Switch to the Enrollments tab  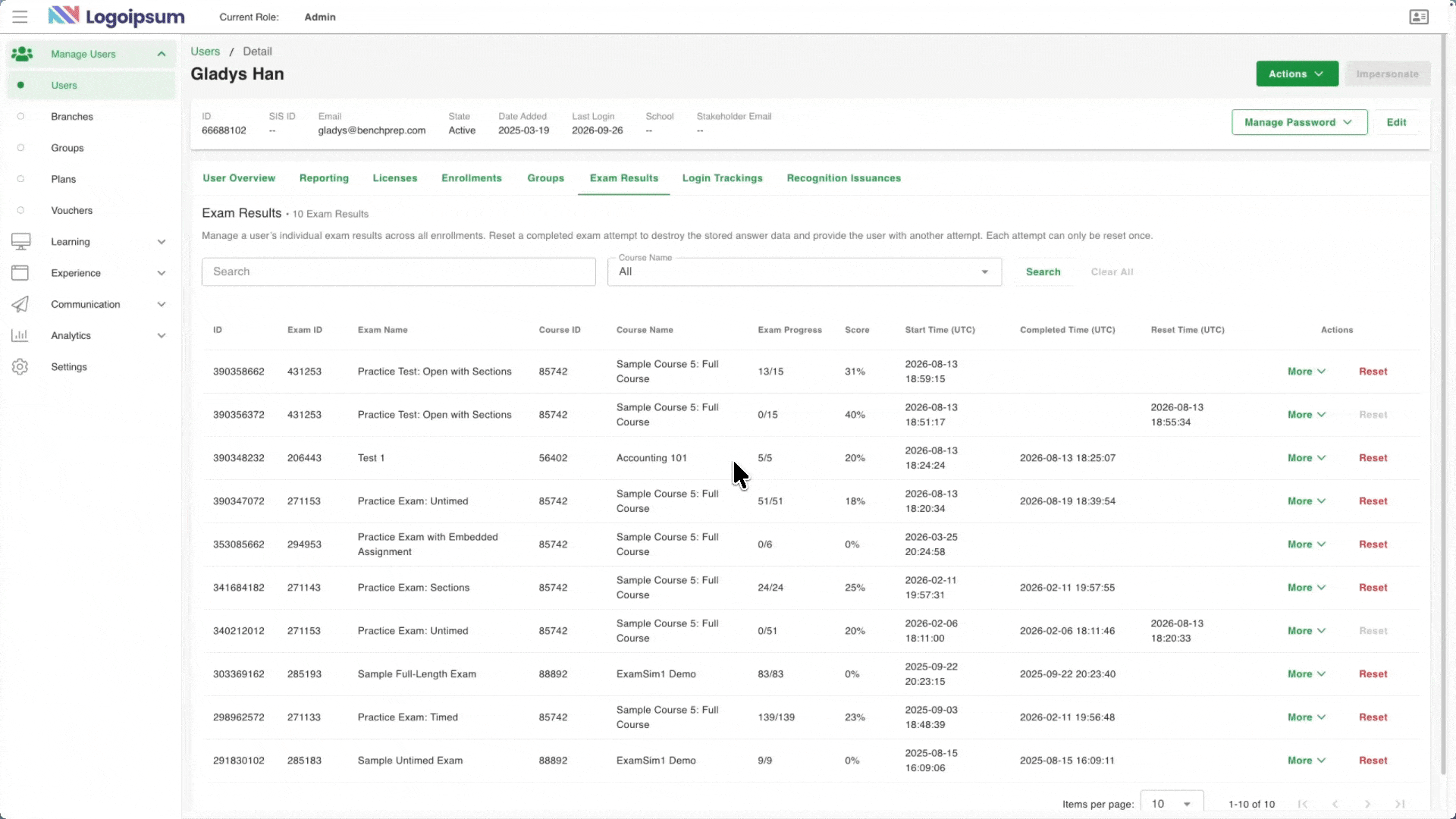coord(472,178)
